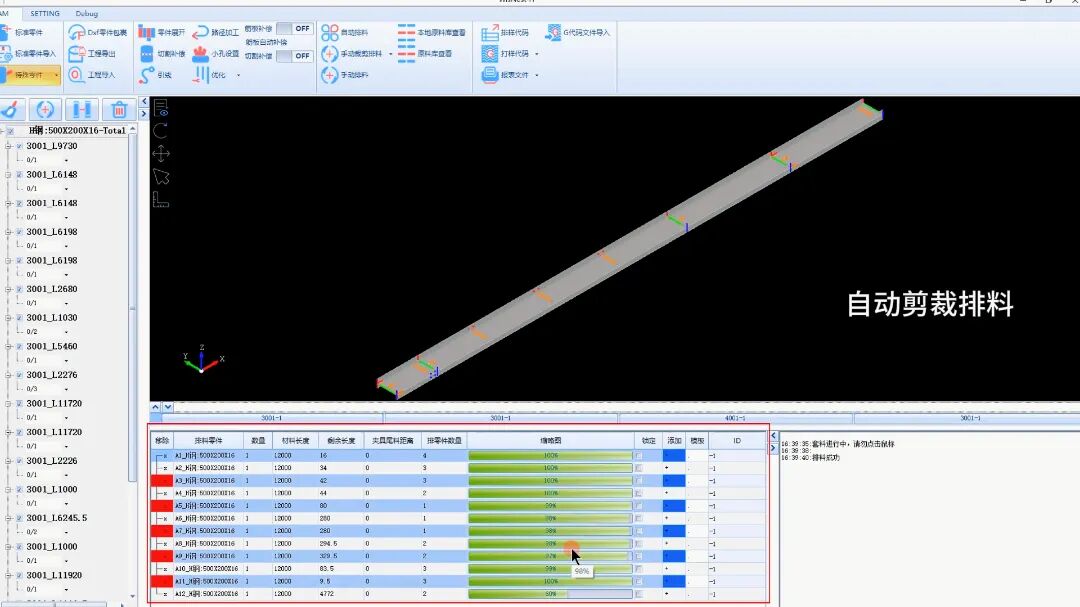Open the 切割补偿 cutting compensation tool icon

[x=146, y=53]
